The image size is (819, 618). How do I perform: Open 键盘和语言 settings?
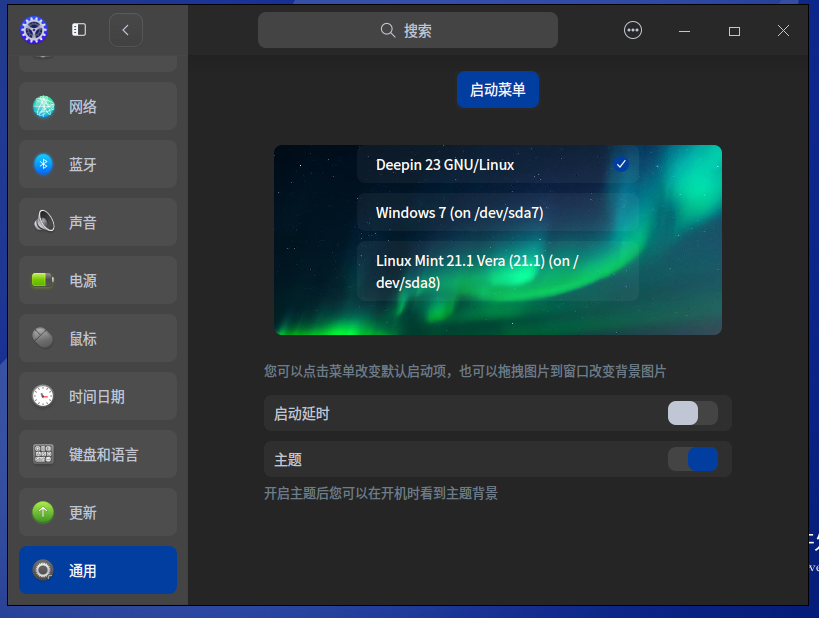coord(97,454)
